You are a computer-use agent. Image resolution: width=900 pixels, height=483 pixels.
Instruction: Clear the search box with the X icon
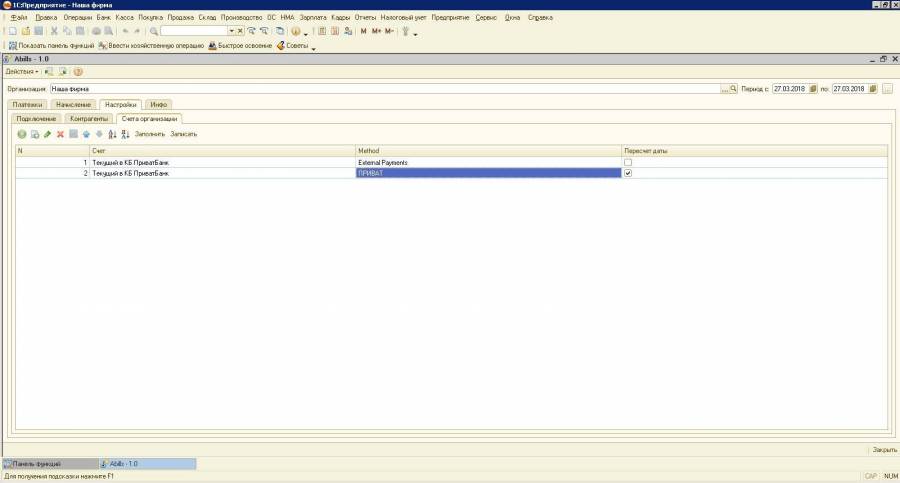click(240, 31)
